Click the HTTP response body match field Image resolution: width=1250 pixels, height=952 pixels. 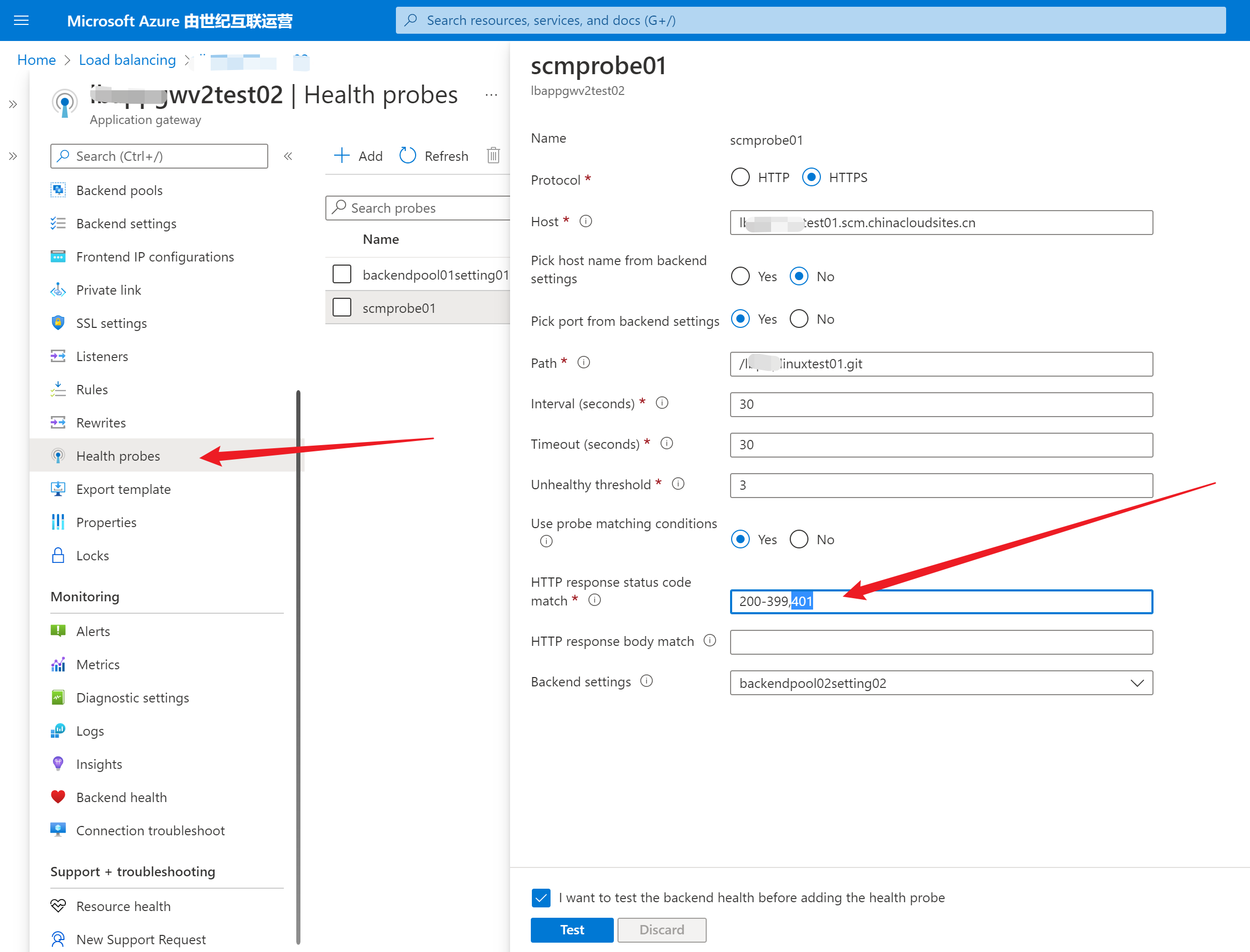(941, 642)
